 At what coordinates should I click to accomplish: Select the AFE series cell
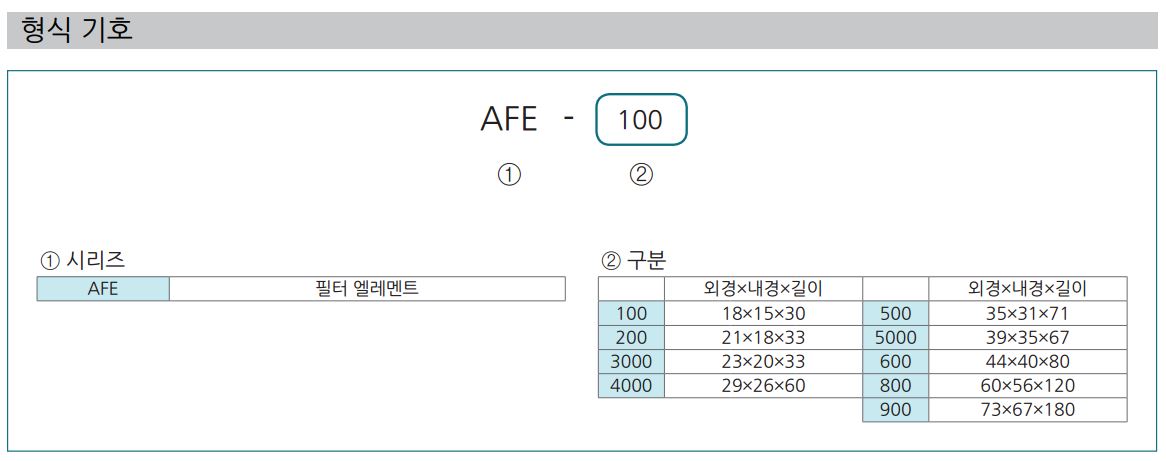click(x=103, y=288)
